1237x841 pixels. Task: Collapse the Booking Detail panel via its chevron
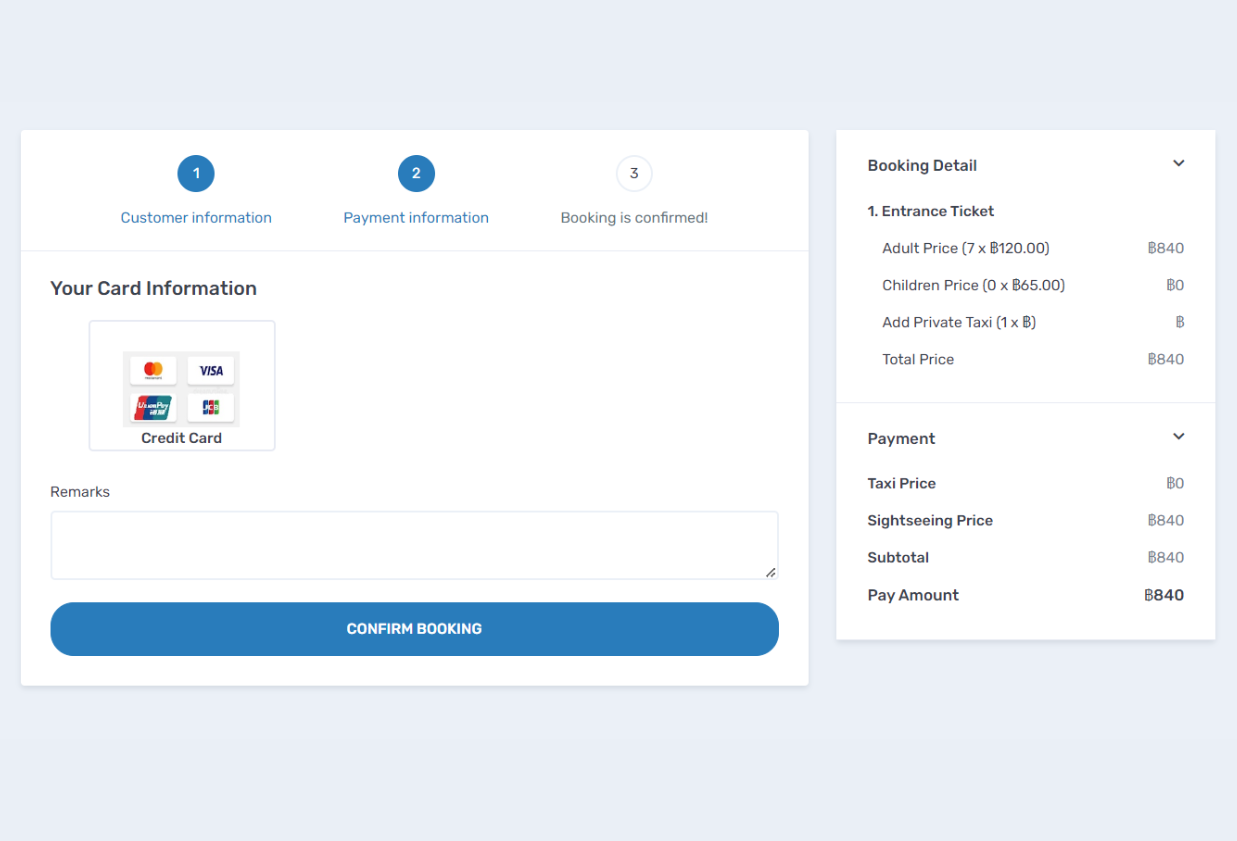pyautogui.click(x=1178, y=163)
